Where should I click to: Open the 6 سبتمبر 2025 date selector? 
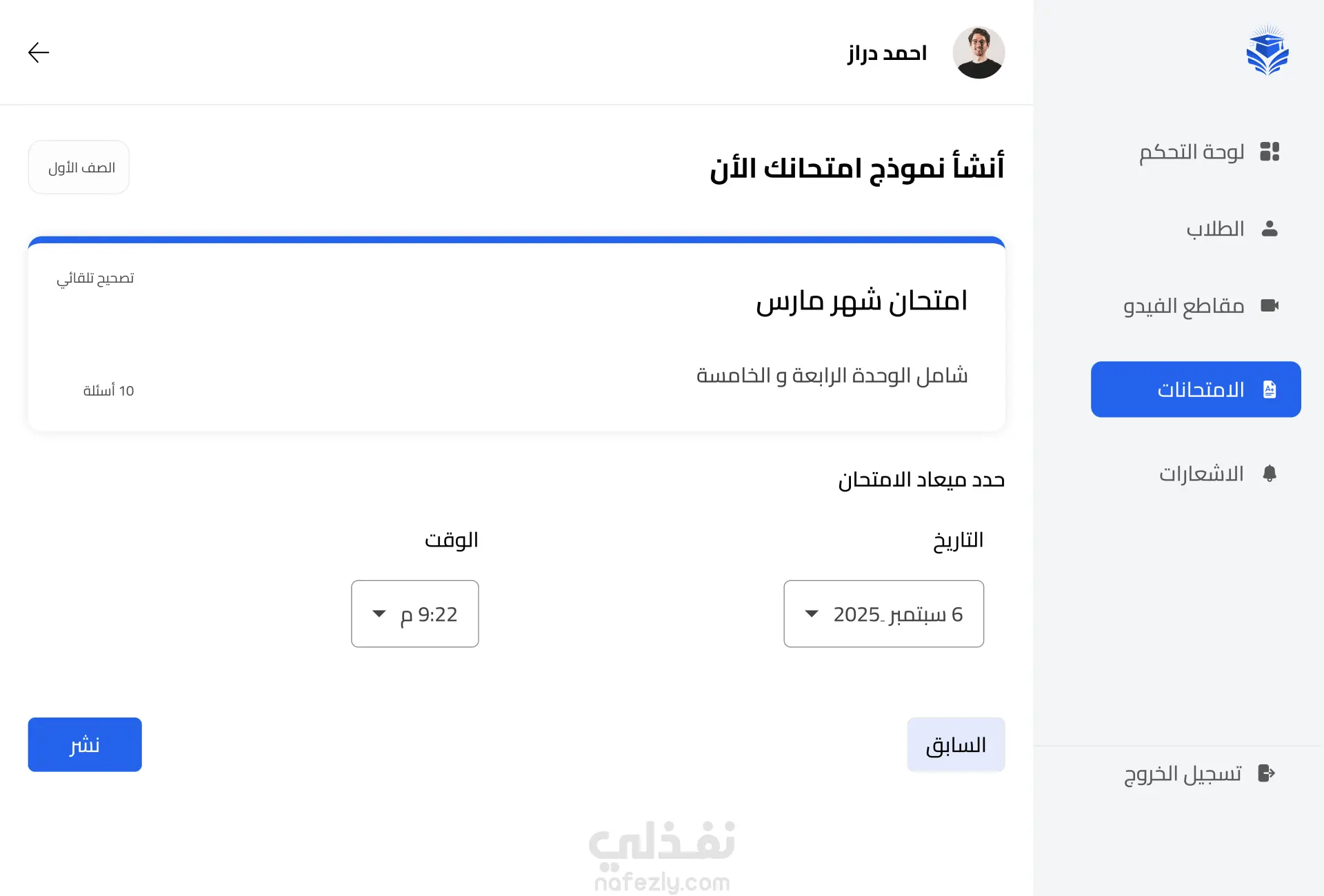pos(883,613)
